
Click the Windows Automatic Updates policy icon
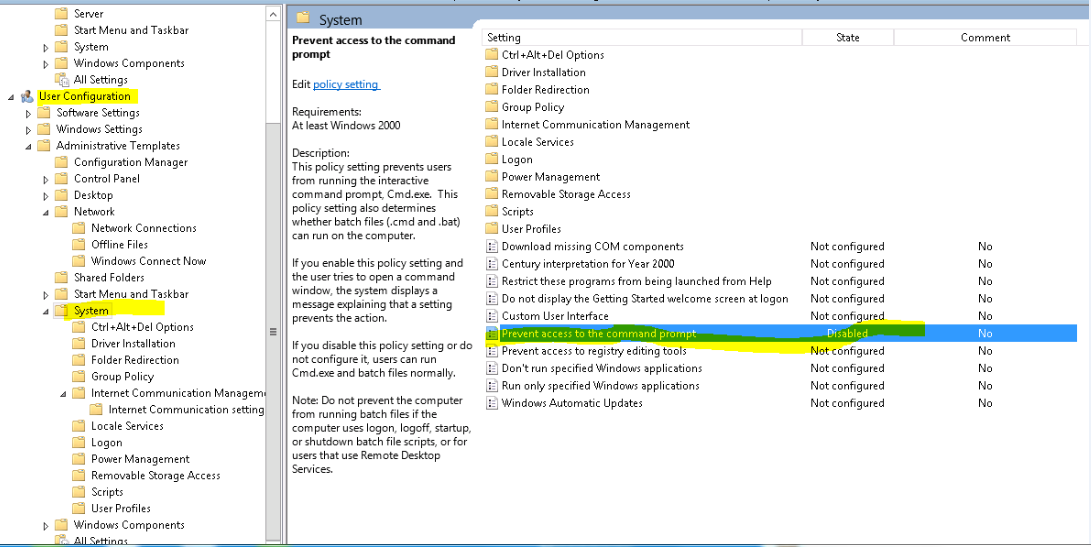492,403
